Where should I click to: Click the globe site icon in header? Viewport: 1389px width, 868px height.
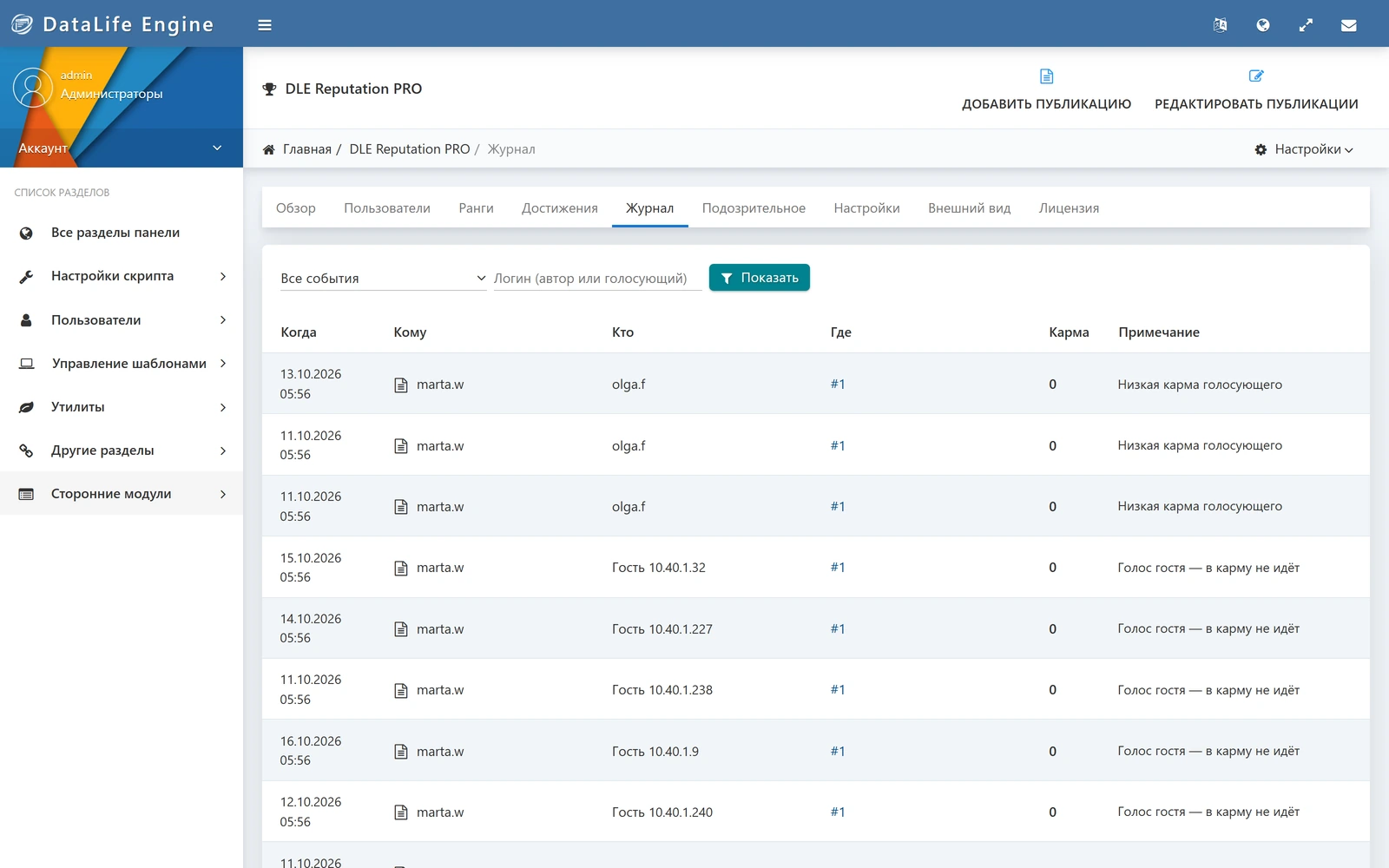(x=1263, y=25)
